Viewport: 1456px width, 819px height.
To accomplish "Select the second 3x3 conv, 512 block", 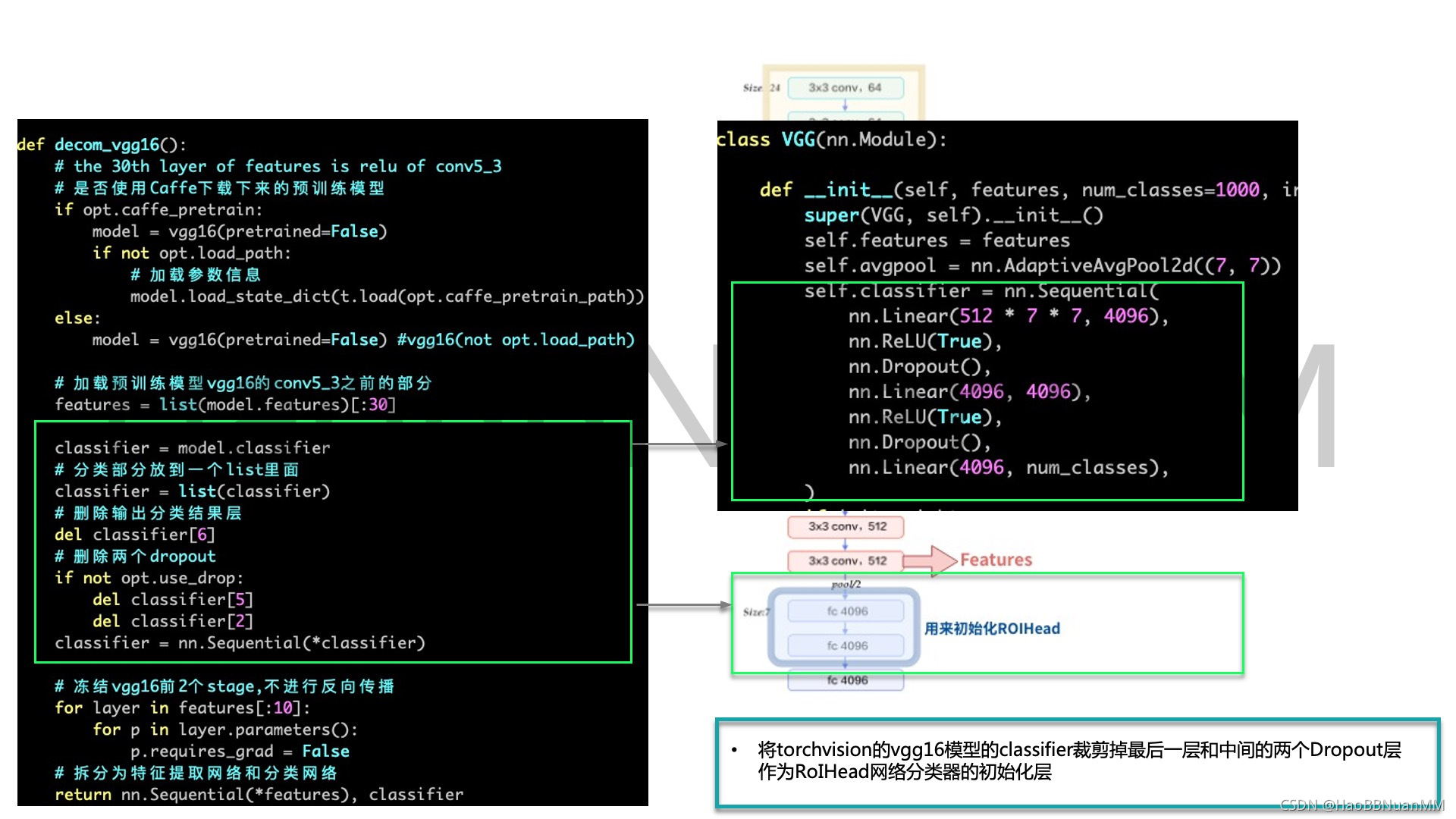I will point(844,561).
